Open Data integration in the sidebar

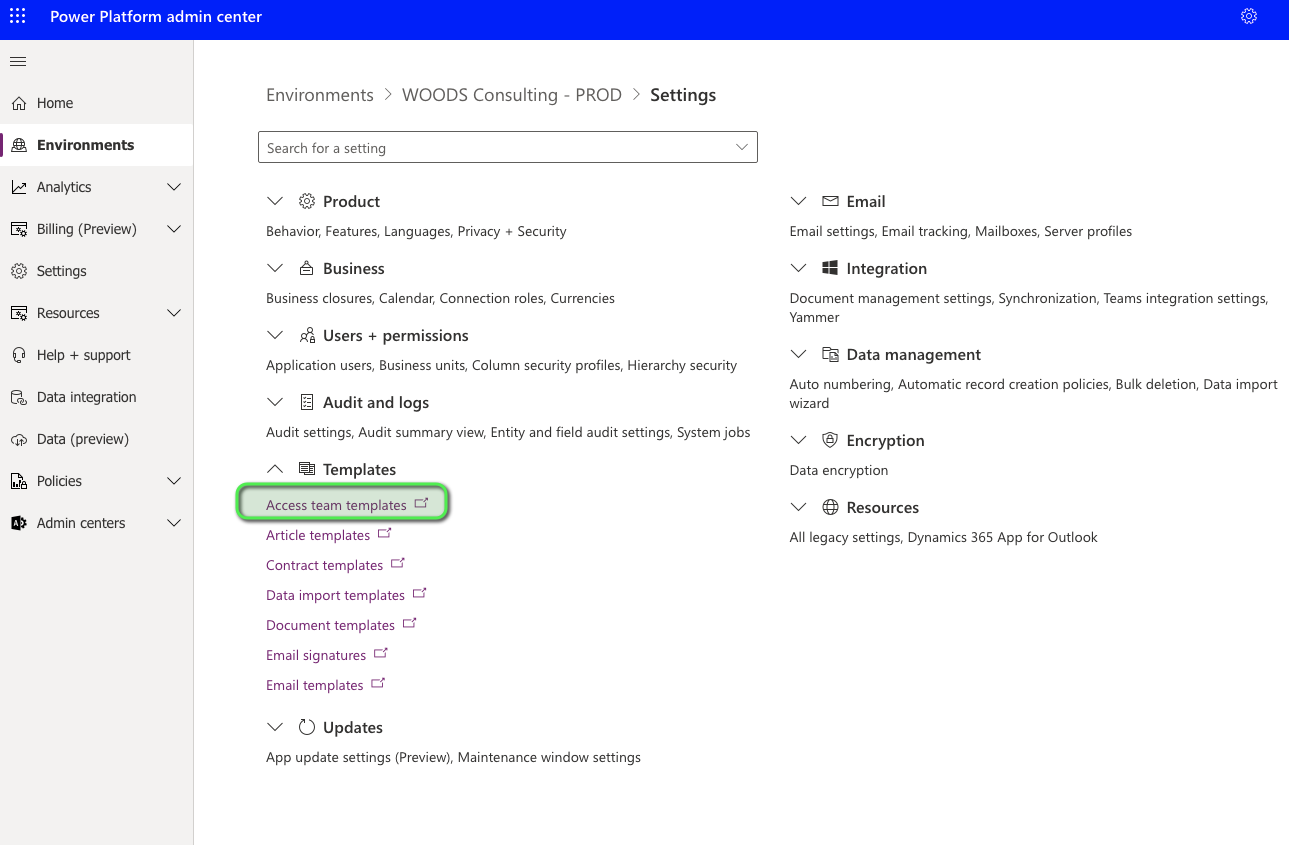point(97,397)
